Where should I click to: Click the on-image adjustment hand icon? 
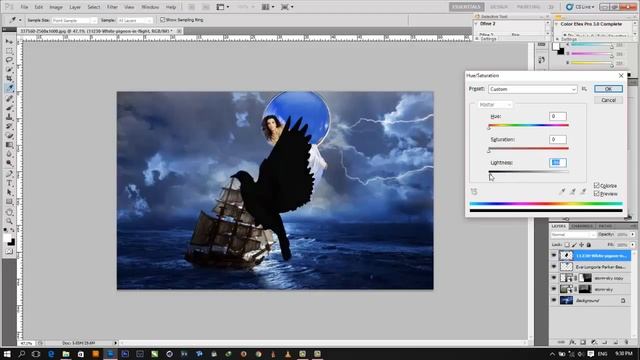(x=474, y=191)
